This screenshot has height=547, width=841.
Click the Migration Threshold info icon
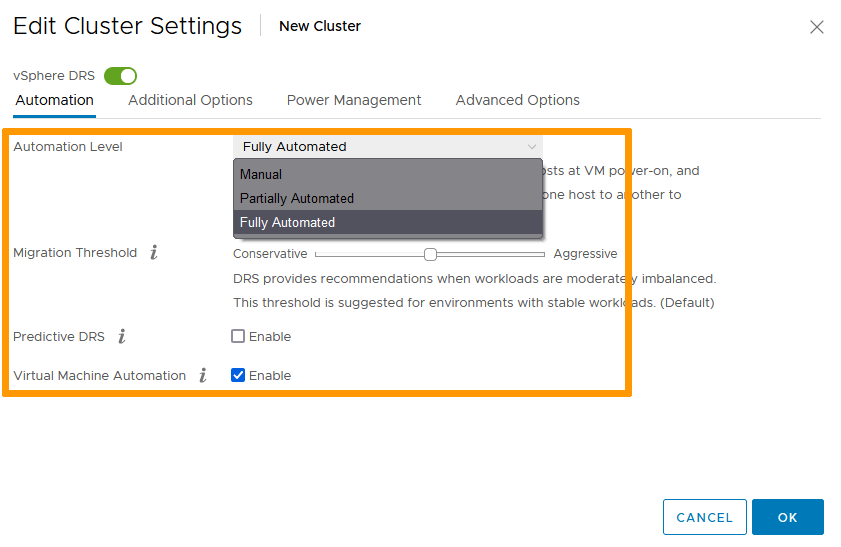point(154,253)
